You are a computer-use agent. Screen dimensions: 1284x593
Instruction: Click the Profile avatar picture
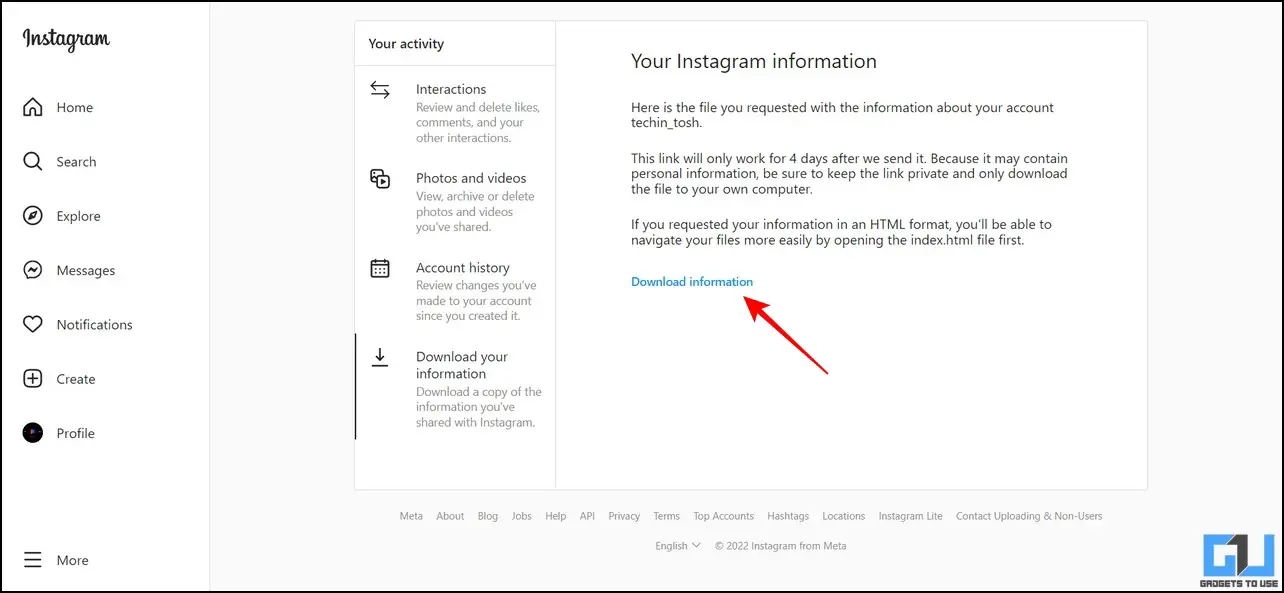33,433
